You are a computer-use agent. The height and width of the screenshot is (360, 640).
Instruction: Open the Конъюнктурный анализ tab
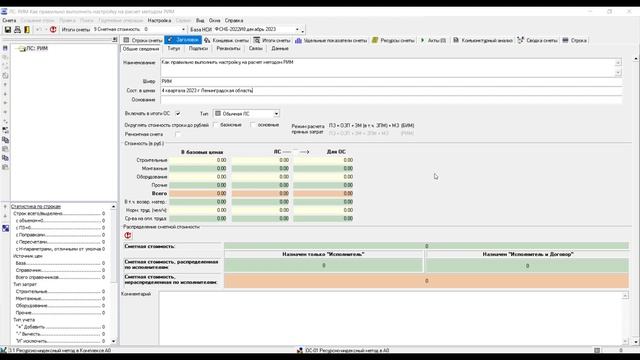[483, 40]
